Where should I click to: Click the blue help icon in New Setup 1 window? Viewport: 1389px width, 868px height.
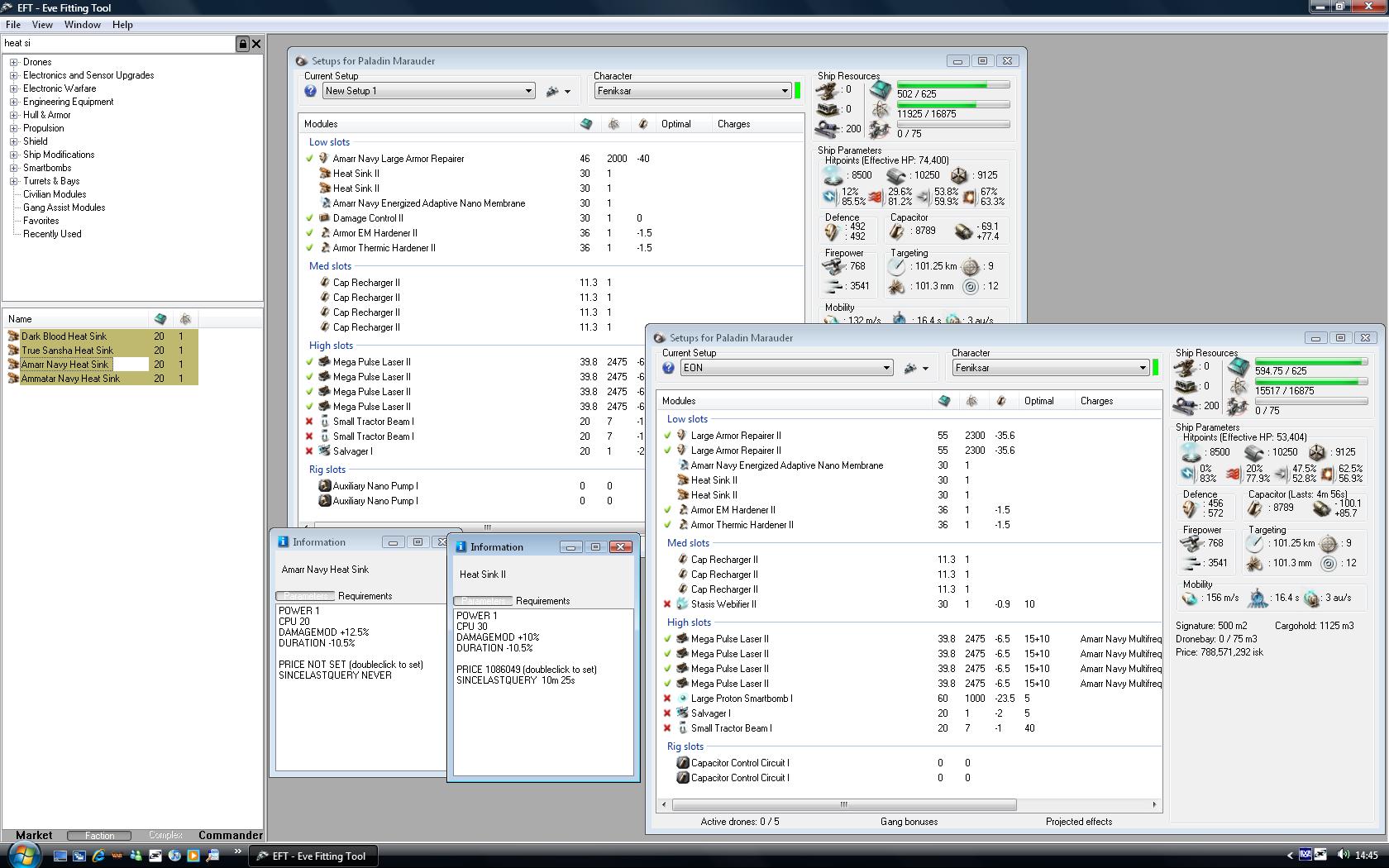tap(311, 91)
